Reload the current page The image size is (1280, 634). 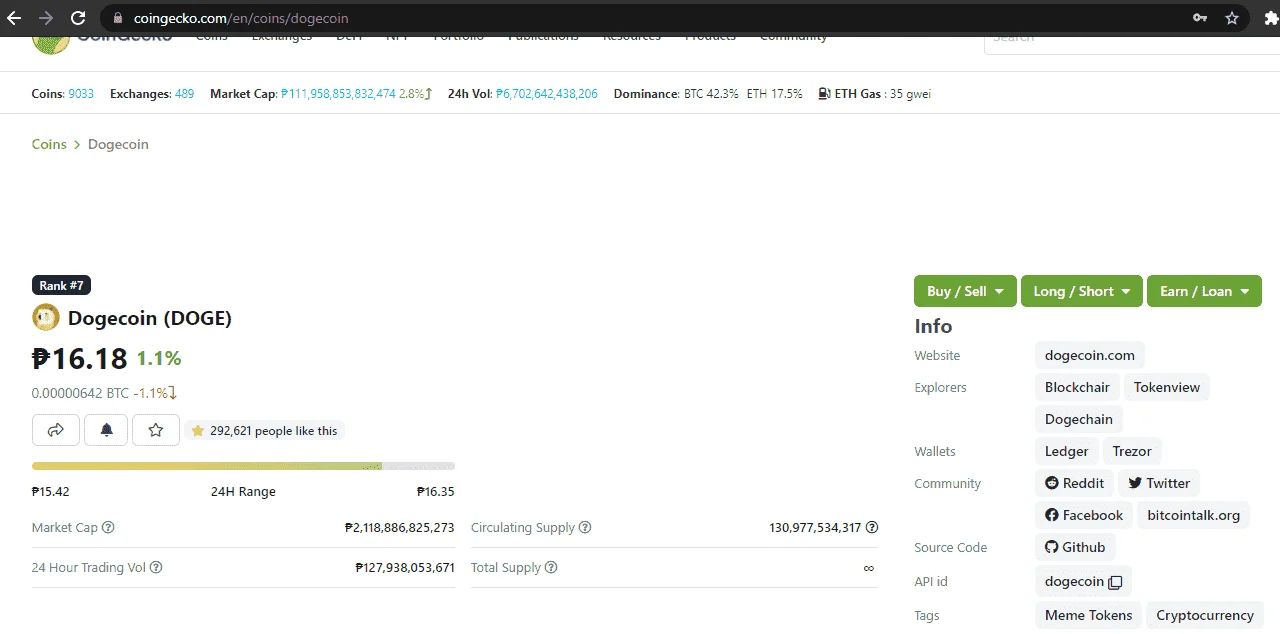pos(79,18)
